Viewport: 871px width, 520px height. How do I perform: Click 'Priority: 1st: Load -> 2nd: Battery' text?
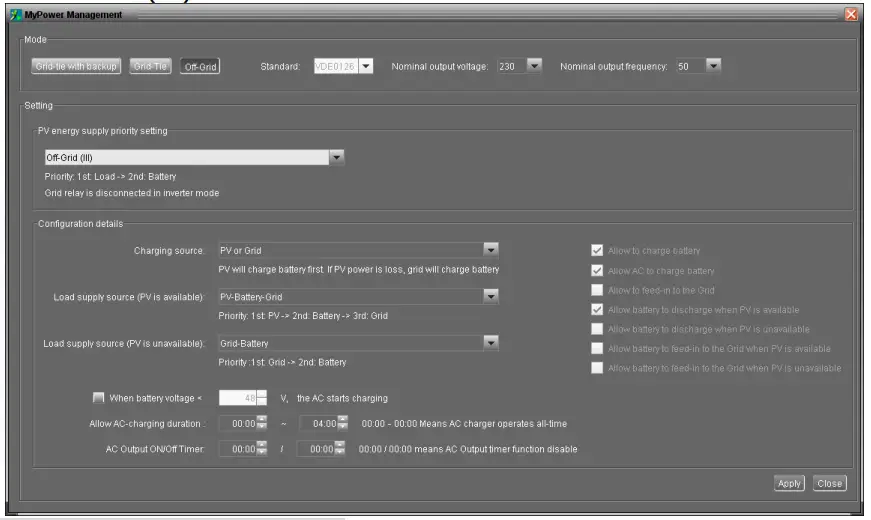point(110,177)
